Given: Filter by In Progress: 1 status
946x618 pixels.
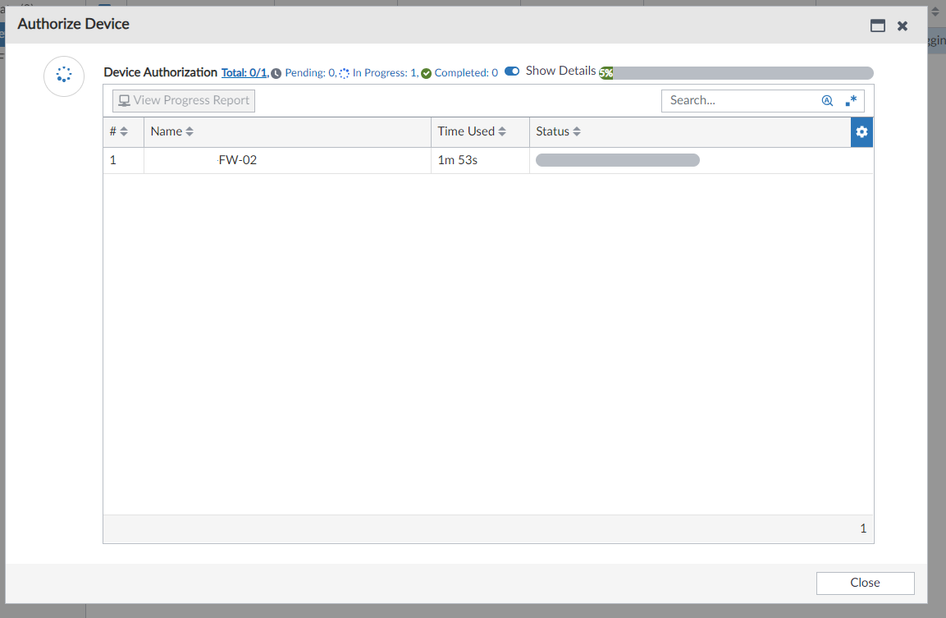Looking at the screenshot, I should point(385,73).
